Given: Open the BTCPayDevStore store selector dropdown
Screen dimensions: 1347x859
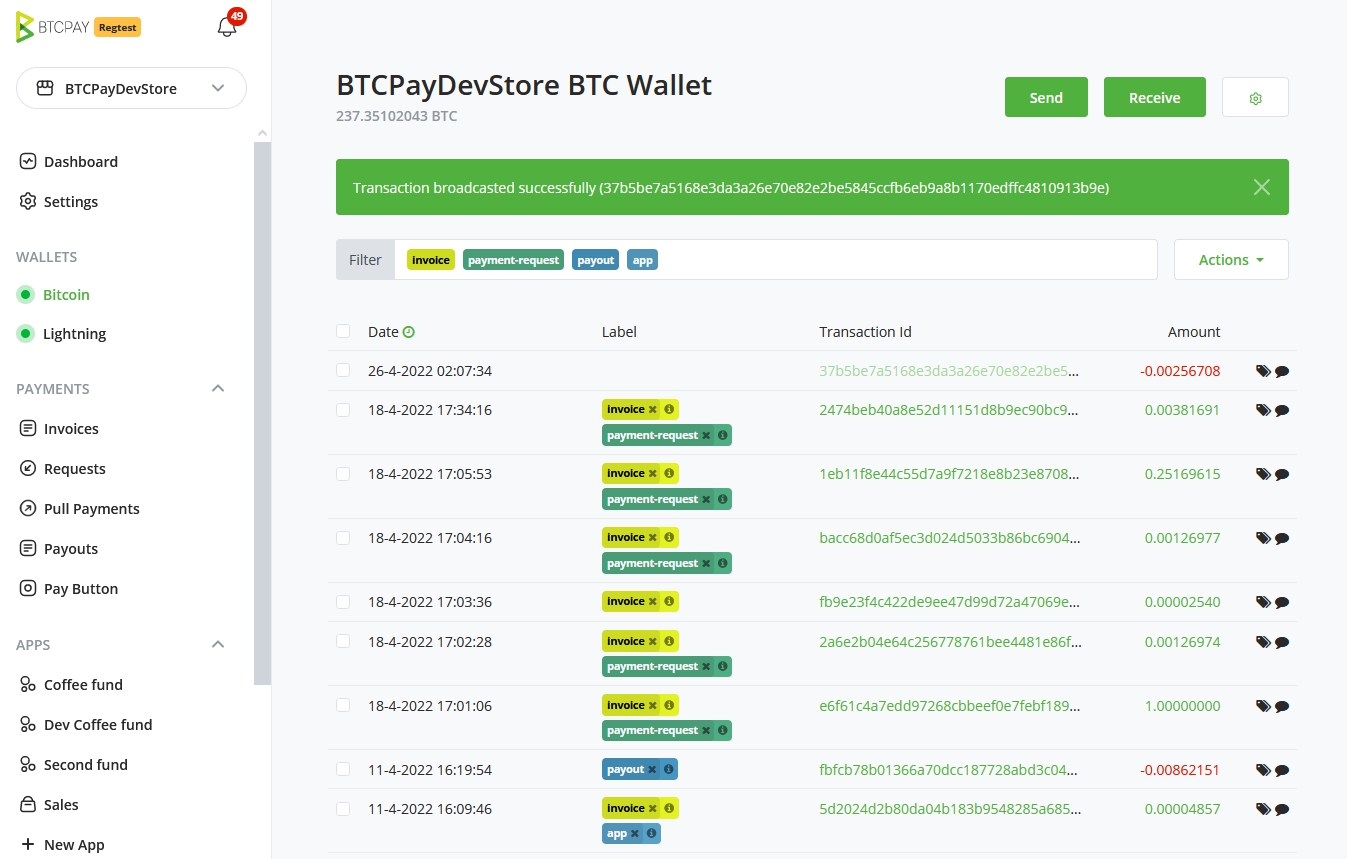Looking at the screenshot, I should point(131,88).
